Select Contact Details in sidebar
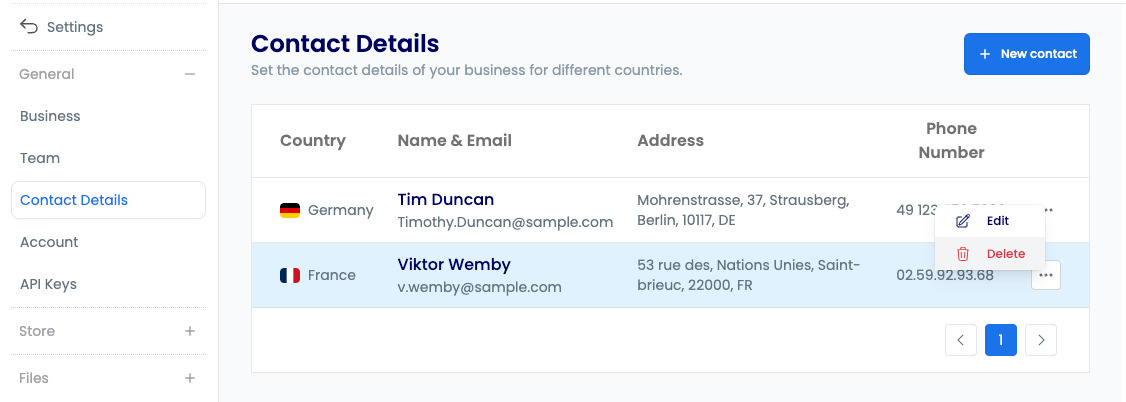The height and width of the screenshot is (402, 1126). point(74,200)
